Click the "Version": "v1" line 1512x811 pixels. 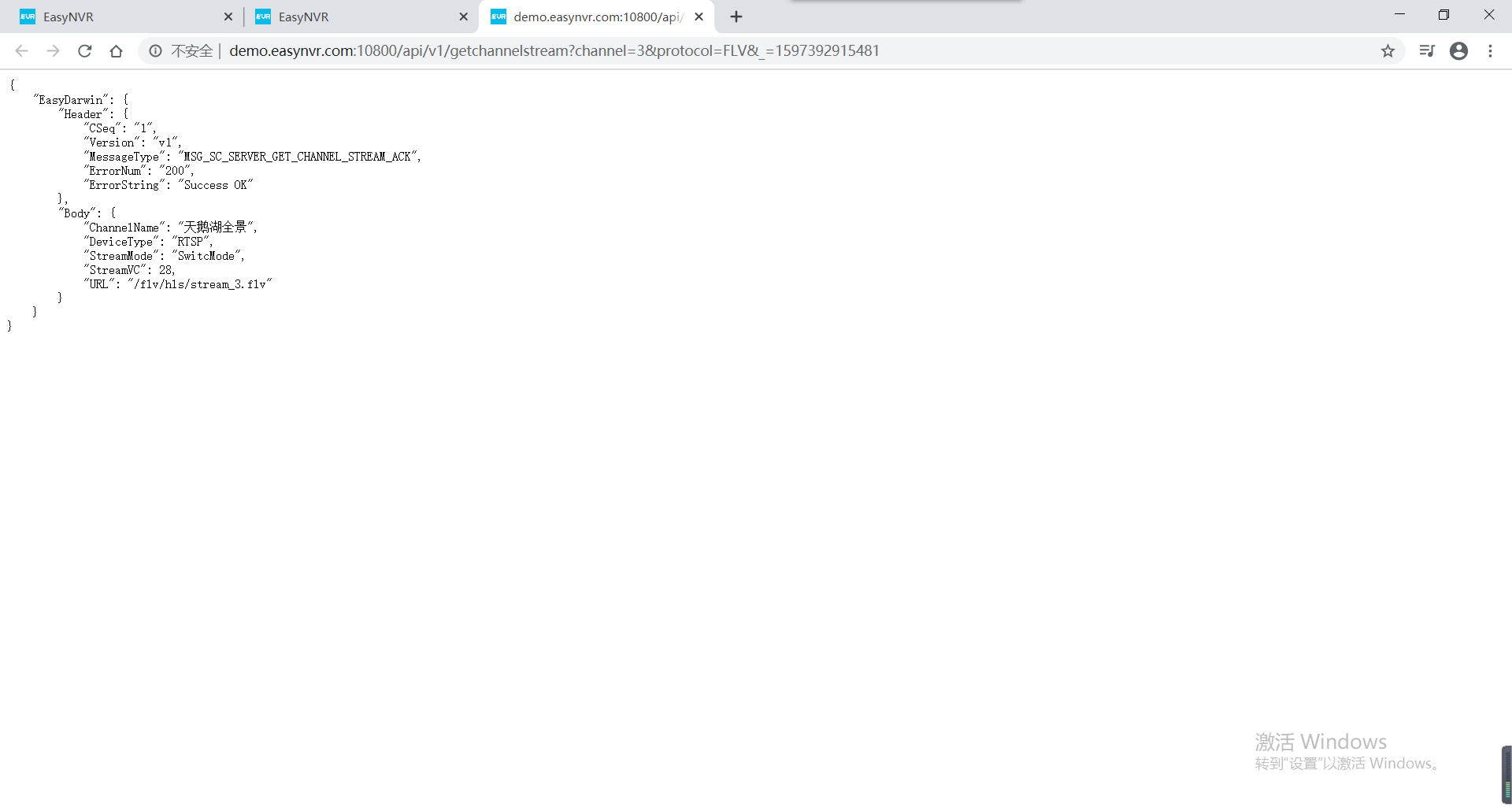[133, 143]
